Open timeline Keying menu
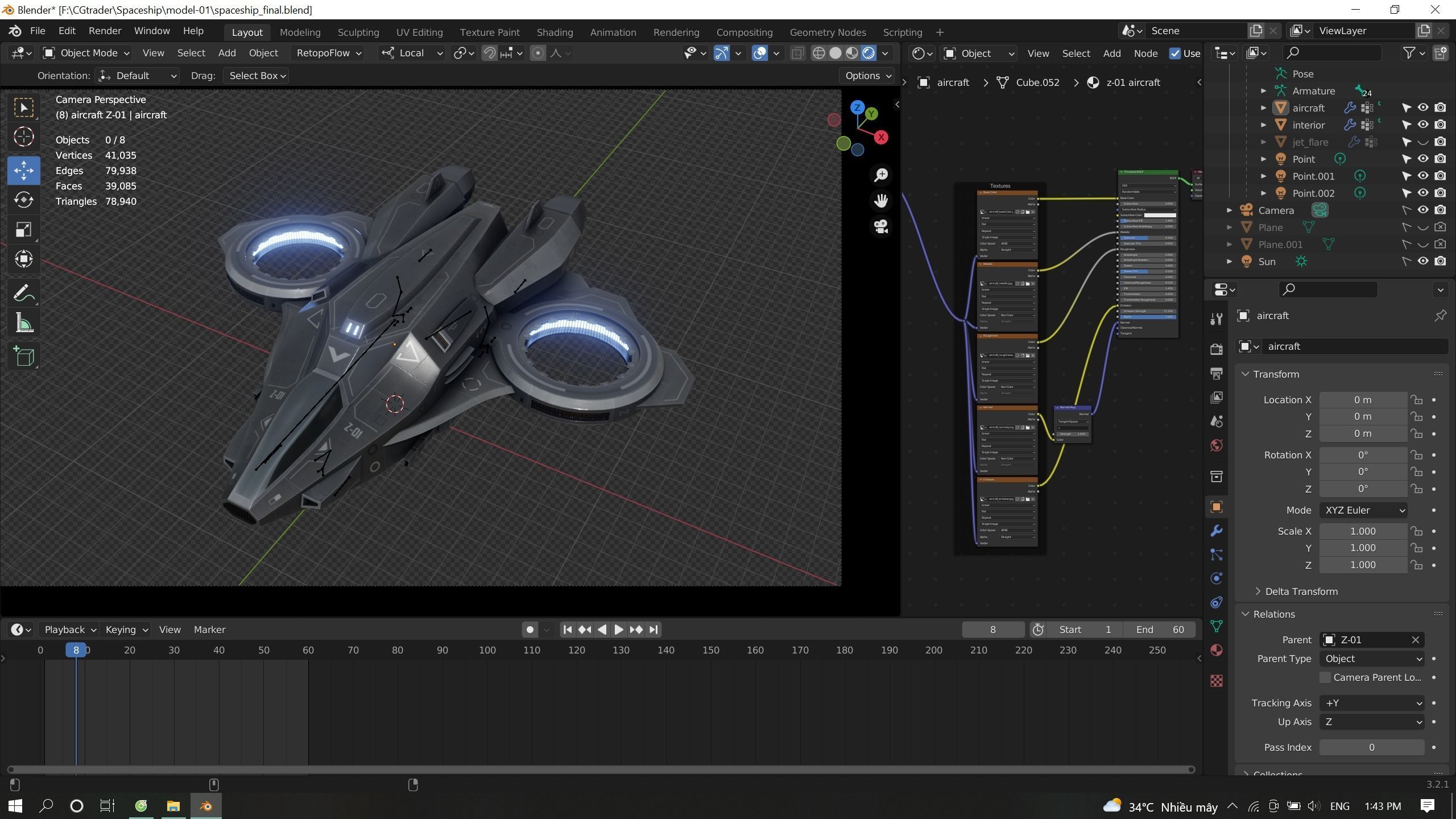The height and width of the screenshot is (819, 1456). (126, 630)
